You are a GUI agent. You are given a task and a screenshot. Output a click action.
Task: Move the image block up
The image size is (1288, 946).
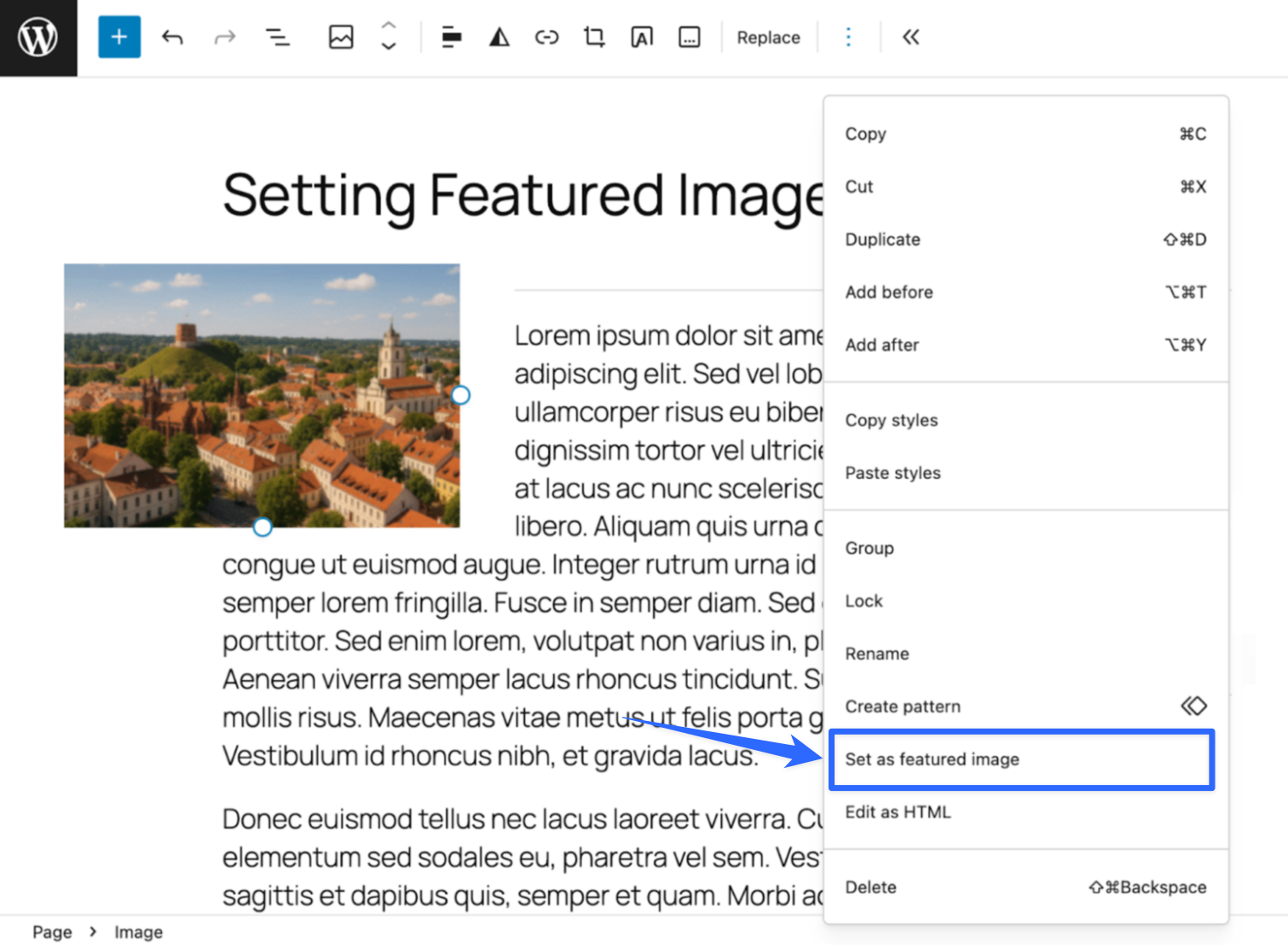(x=389, y=26)
